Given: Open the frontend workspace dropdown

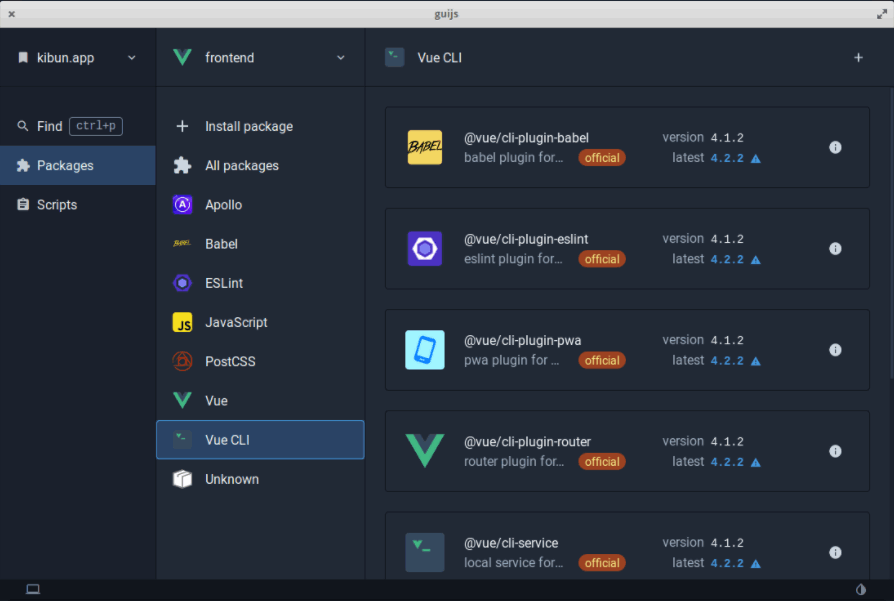Looking at the screenshot, I should 340,58.
